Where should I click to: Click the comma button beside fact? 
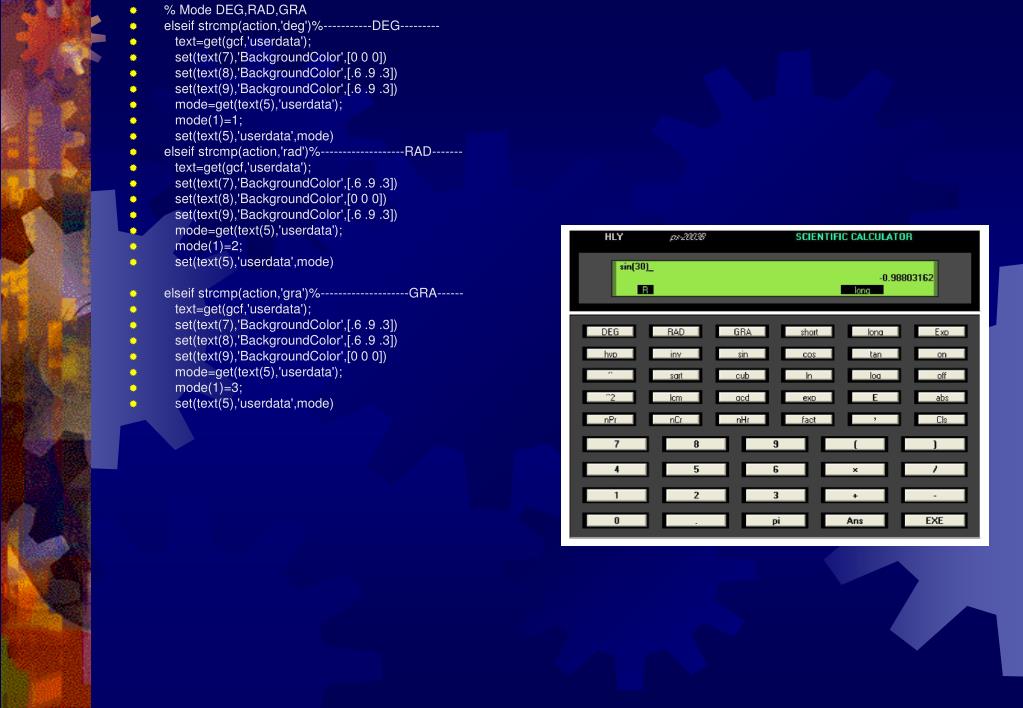coord(875,420)
